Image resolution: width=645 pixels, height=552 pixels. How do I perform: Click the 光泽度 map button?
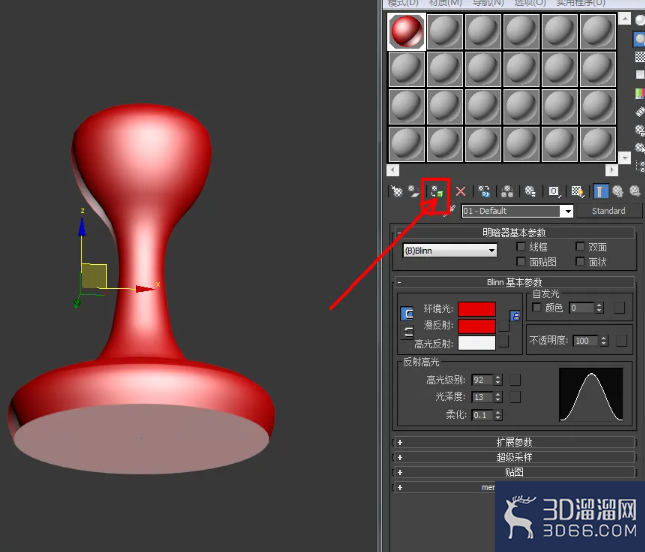click(x=515, y=397)
